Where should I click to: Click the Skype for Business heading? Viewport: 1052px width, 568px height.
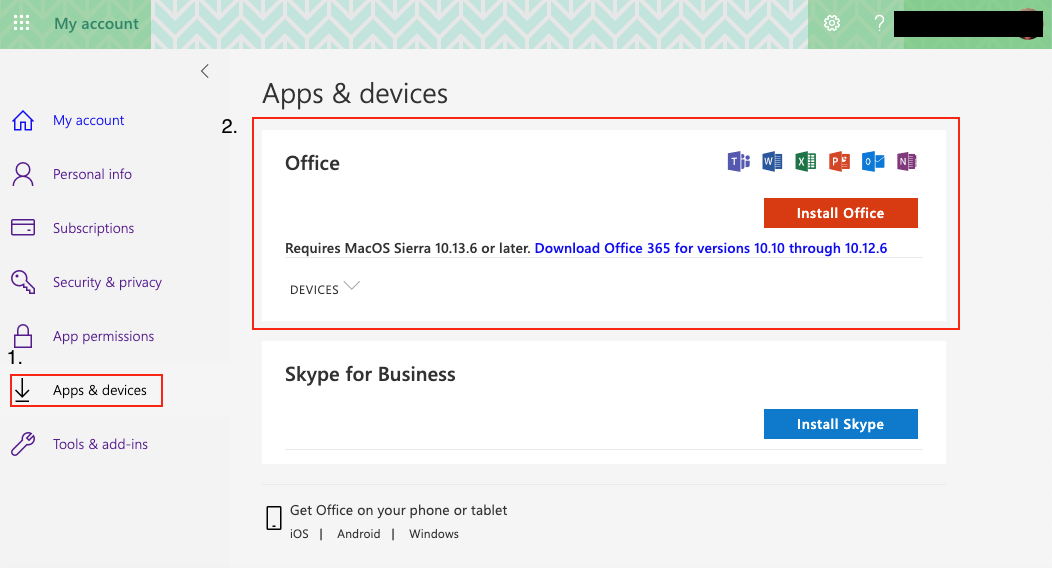point(370,374)
